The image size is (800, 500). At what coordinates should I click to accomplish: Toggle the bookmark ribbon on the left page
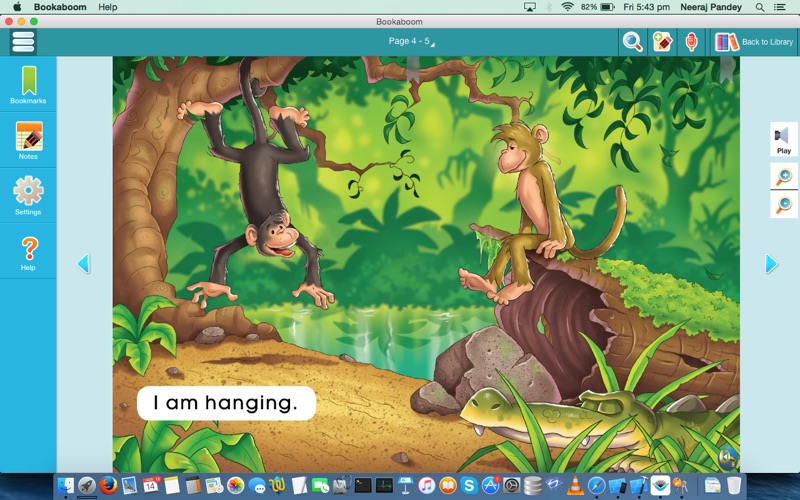click(412, 69)
